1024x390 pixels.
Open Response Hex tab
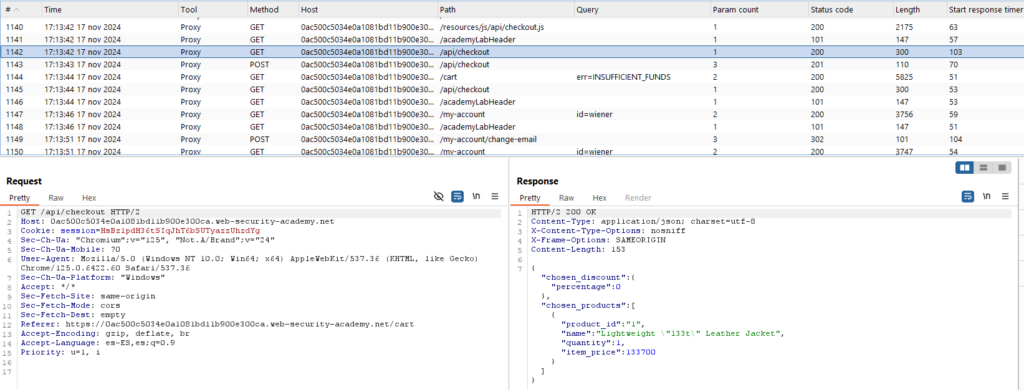coord(600,198)
